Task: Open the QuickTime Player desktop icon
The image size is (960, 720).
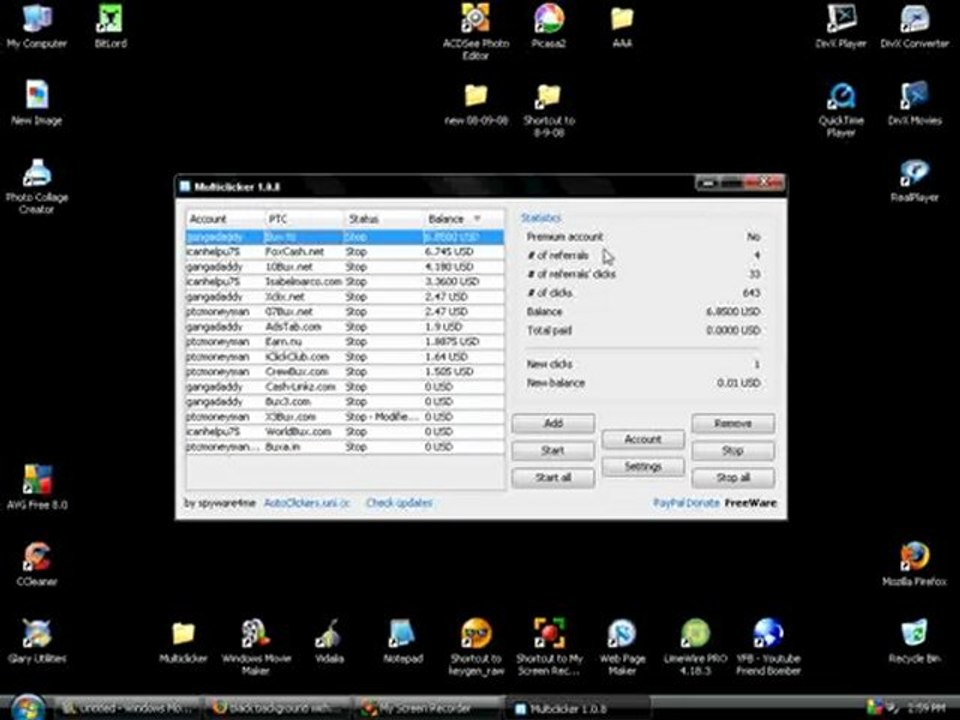Action: tap(841, 109)
